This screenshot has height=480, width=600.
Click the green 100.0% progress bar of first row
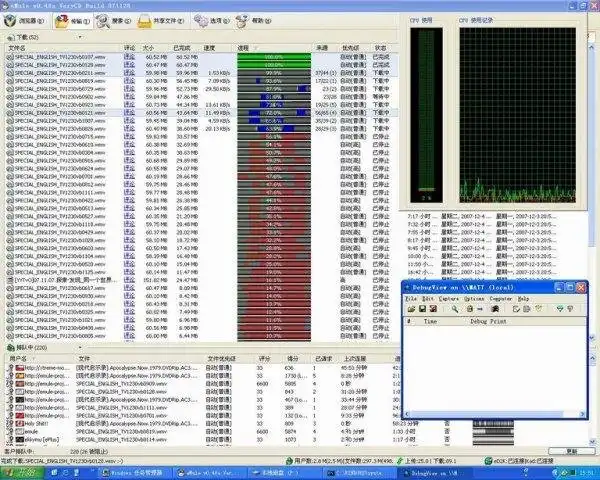pos(274,57)
